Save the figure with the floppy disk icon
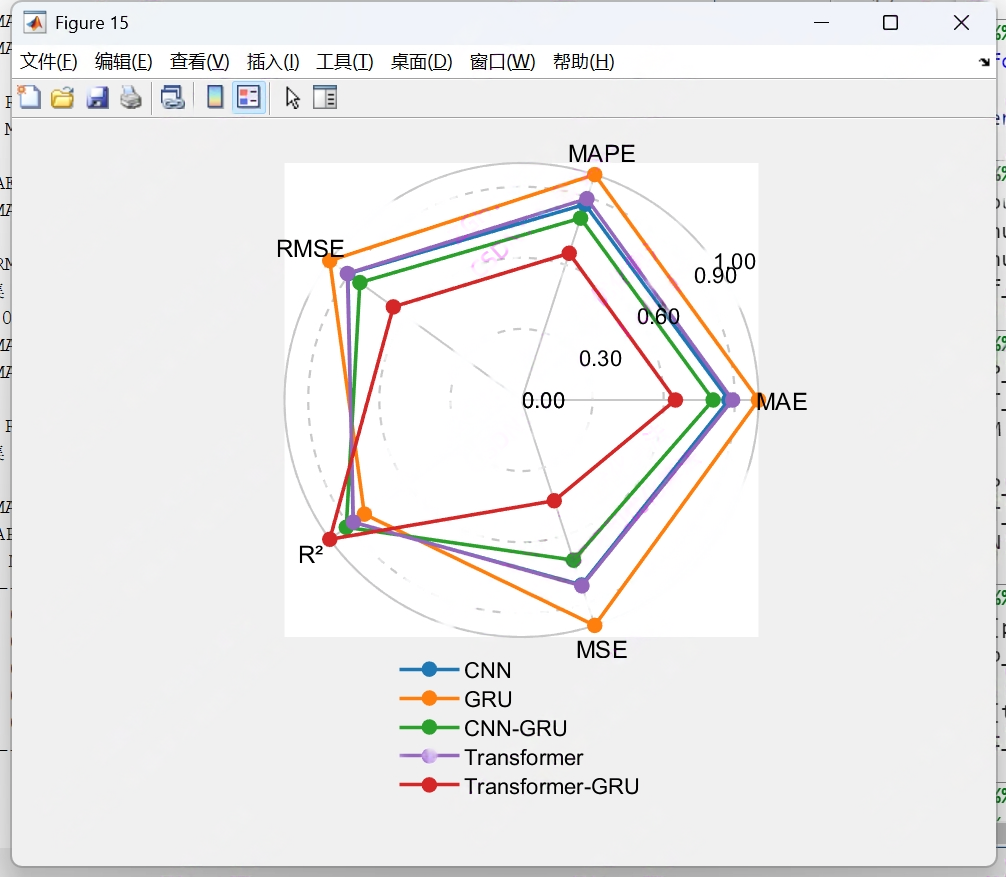 point(97,97)
